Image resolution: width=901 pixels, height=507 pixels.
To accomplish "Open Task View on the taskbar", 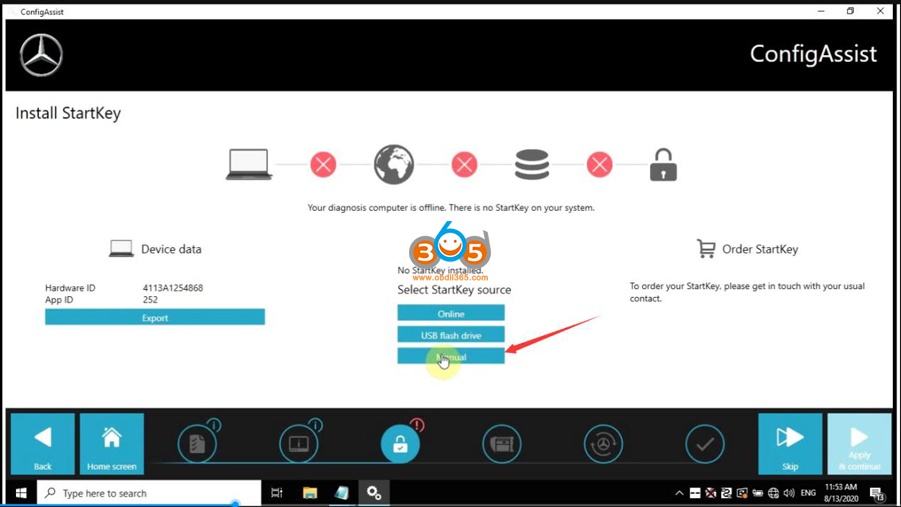I will (277, 493).
